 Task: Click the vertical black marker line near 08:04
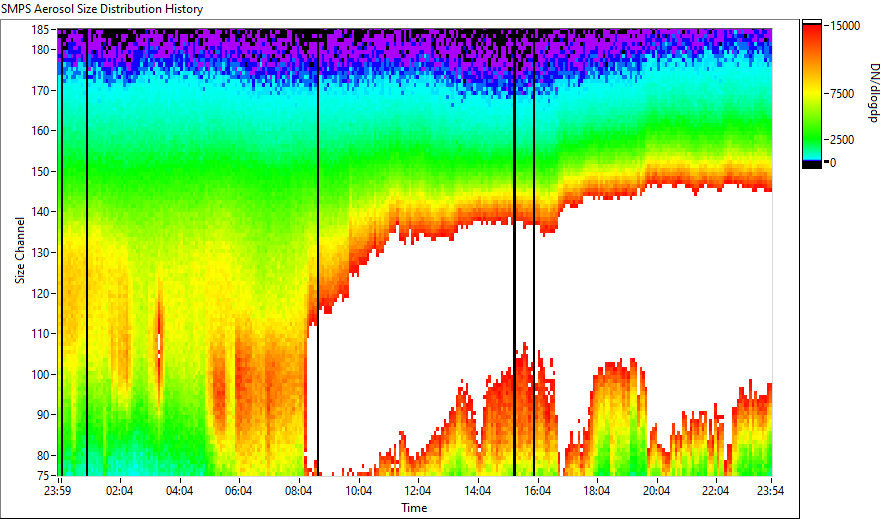point(318,252)
